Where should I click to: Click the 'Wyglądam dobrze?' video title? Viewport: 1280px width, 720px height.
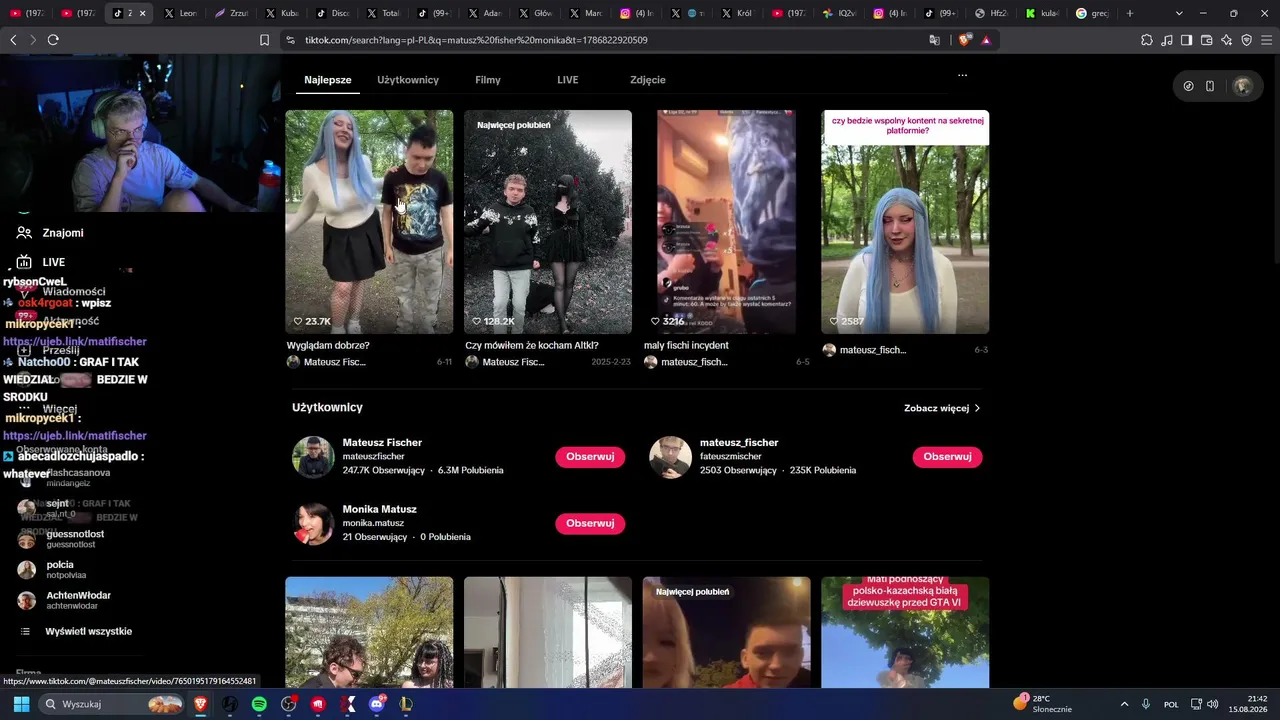coord(328,346)
